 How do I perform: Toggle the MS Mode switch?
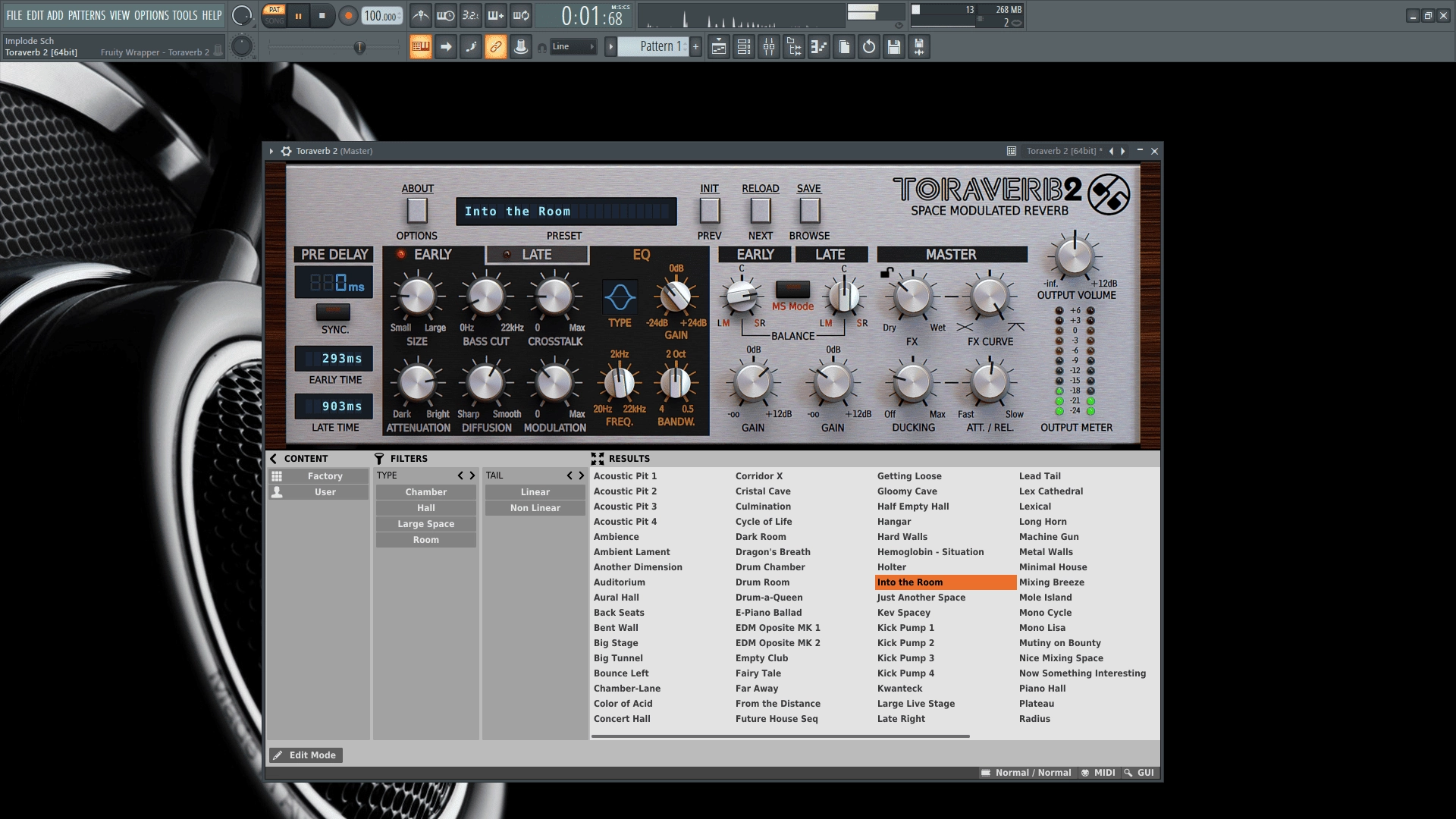[792, 289]
